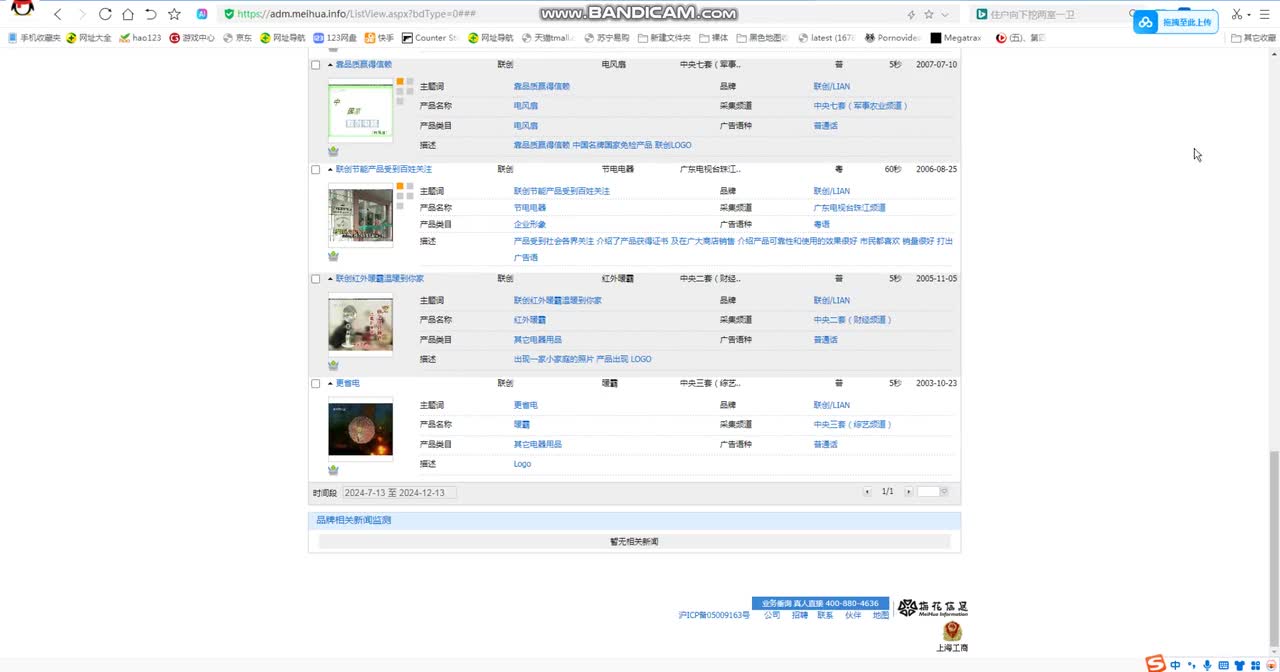Image resolution: width=1280 pixels, height=672 pixels.
Task: Open 手机收藏夹 bookmark
Action: [x=35, y=38]
